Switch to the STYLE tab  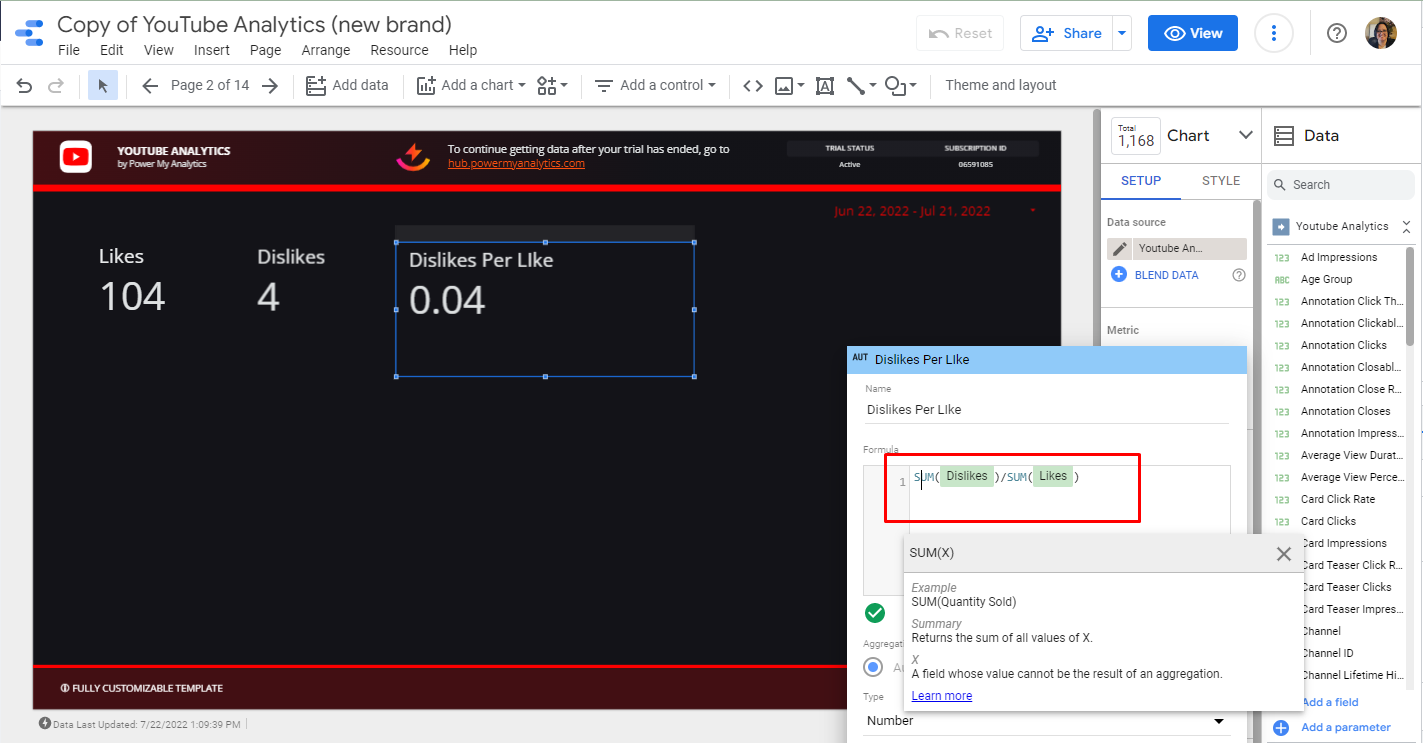point(1221,181)
